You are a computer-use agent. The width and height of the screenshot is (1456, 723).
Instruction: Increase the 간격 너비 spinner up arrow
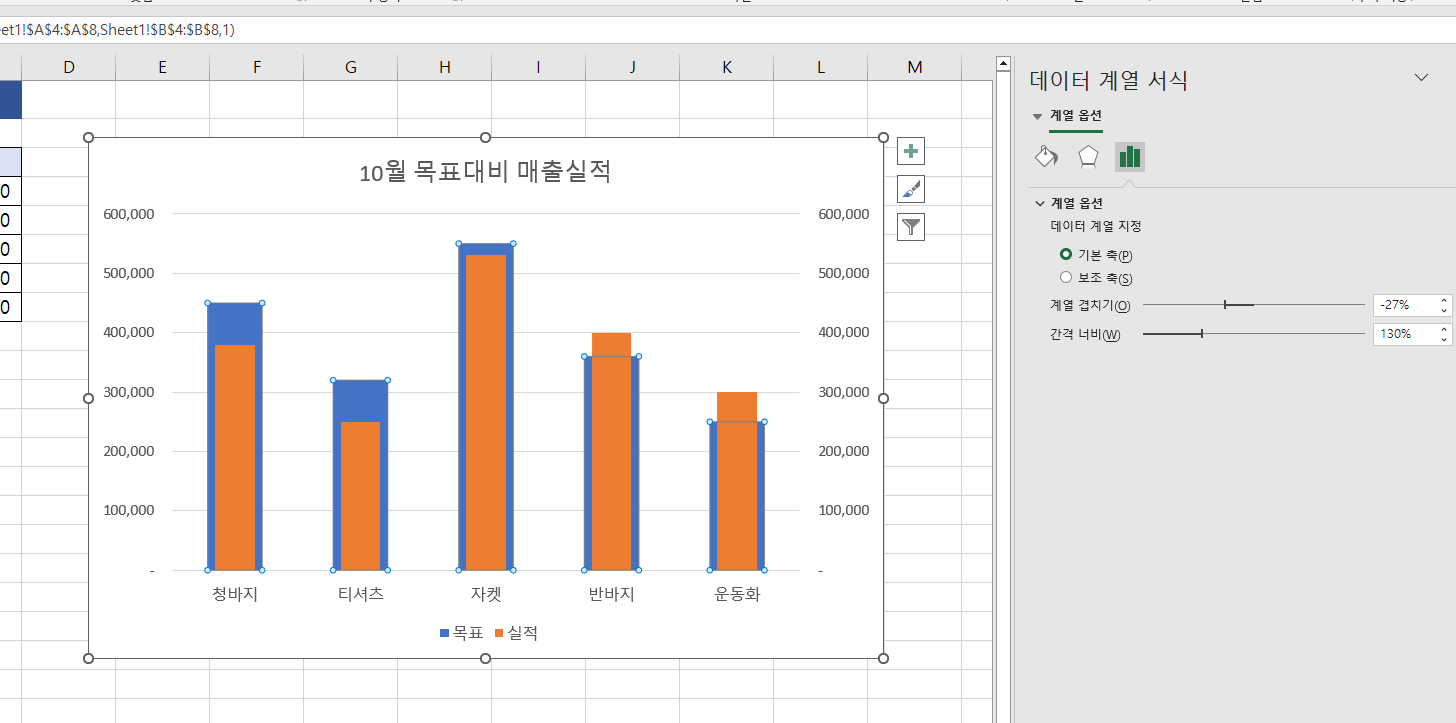[x=1443, y=329]
